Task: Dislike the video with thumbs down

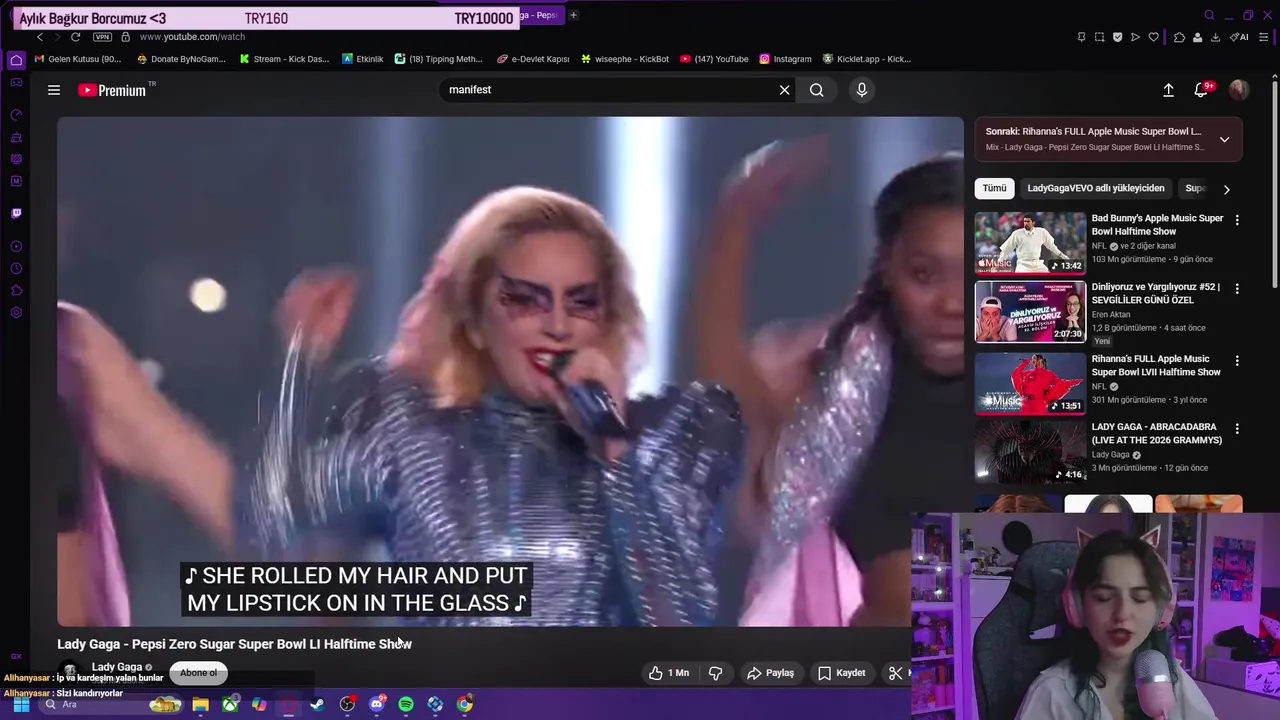Action: pyautogui.click(x=716, y=673)
